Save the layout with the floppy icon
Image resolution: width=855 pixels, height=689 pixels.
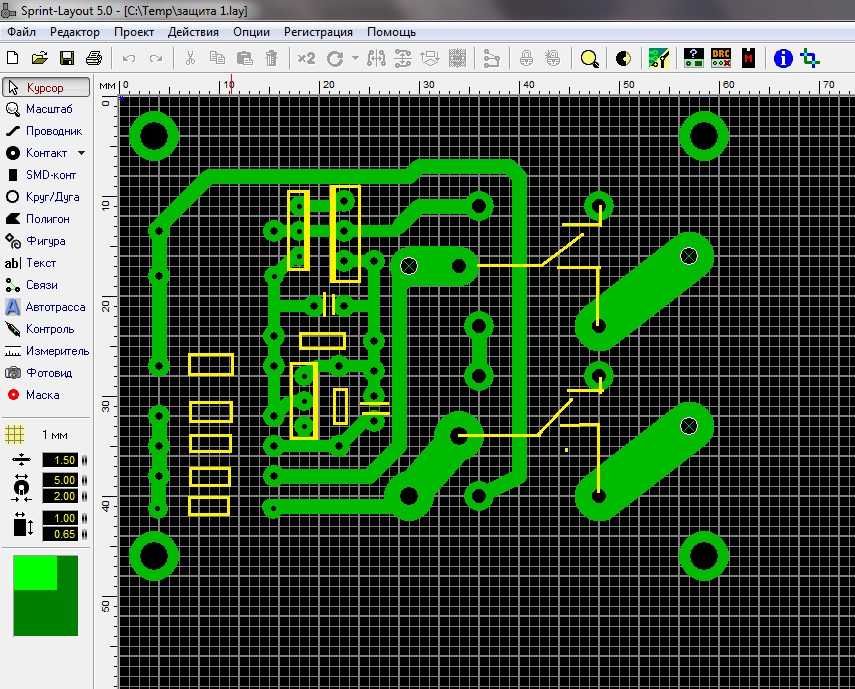click(67, 58)
